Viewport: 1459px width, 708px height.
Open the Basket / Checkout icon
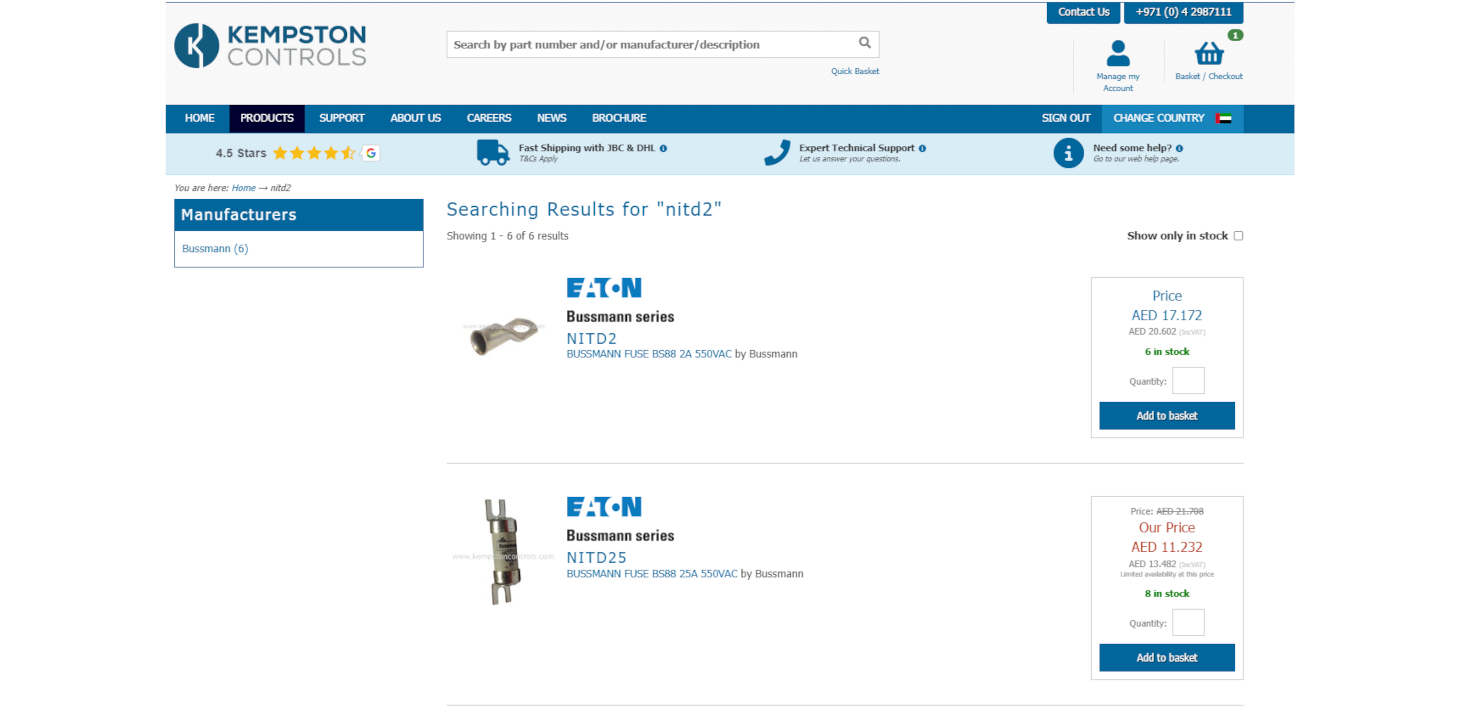pyautogui.click(x=1208, y=54)
